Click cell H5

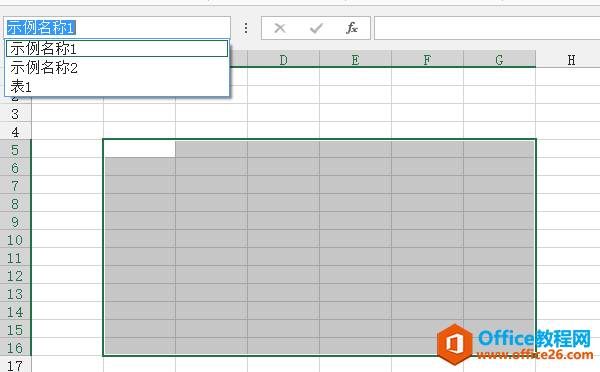[x=568, y=149]
